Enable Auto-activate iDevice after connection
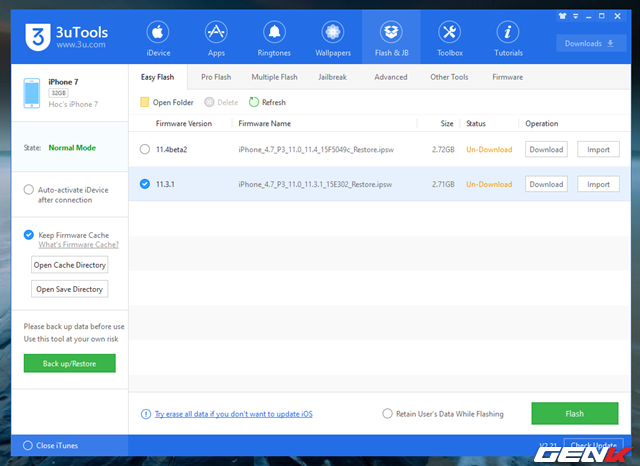Image resolution: width=640 pixels, height=466 pixels. coord(29,190)
